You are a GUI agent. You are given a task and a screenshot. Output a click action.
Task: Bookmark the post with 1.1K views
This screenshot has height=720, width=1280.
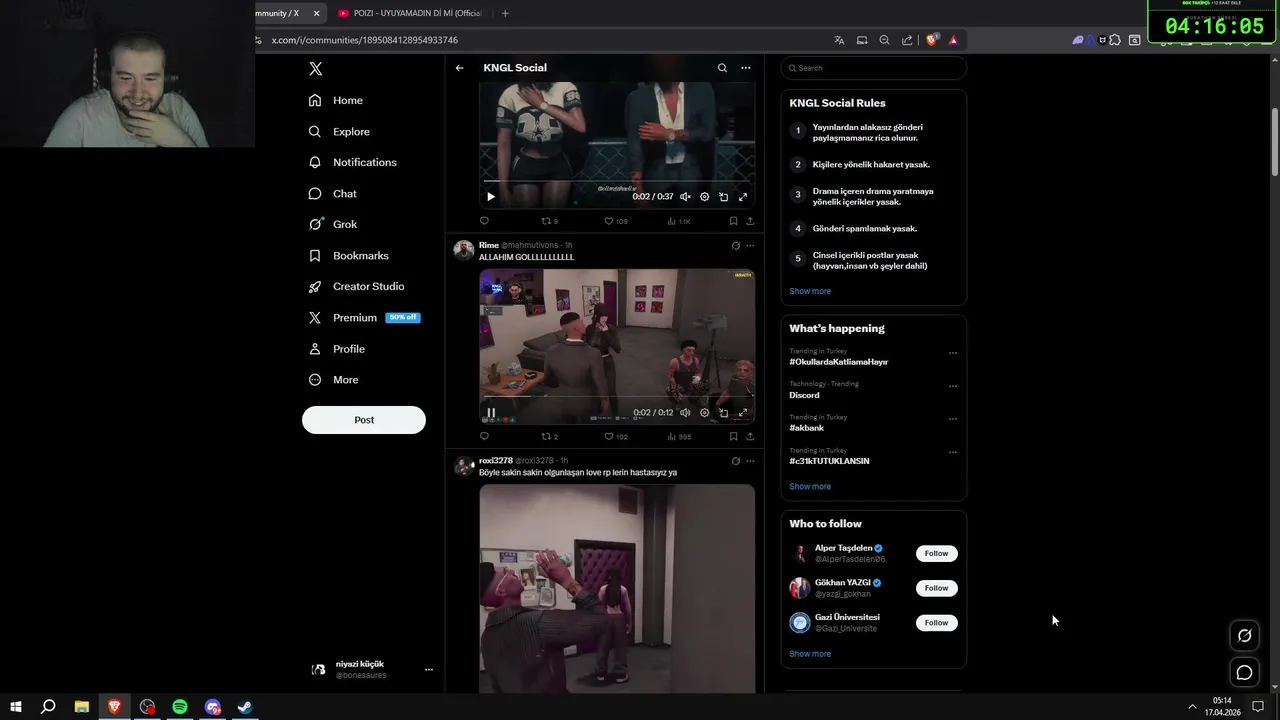click(x=733, y=221)
